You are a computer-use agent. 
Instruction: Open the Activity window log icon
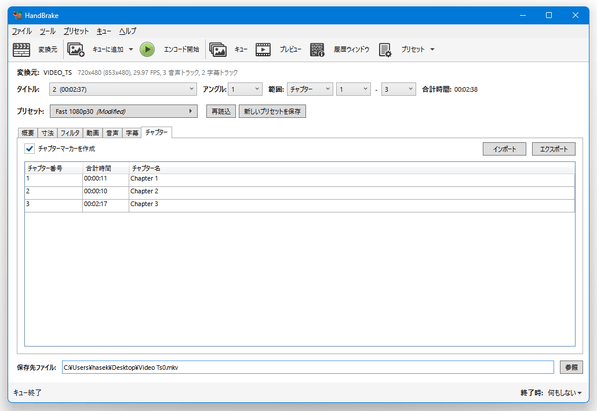coord(317,50)
